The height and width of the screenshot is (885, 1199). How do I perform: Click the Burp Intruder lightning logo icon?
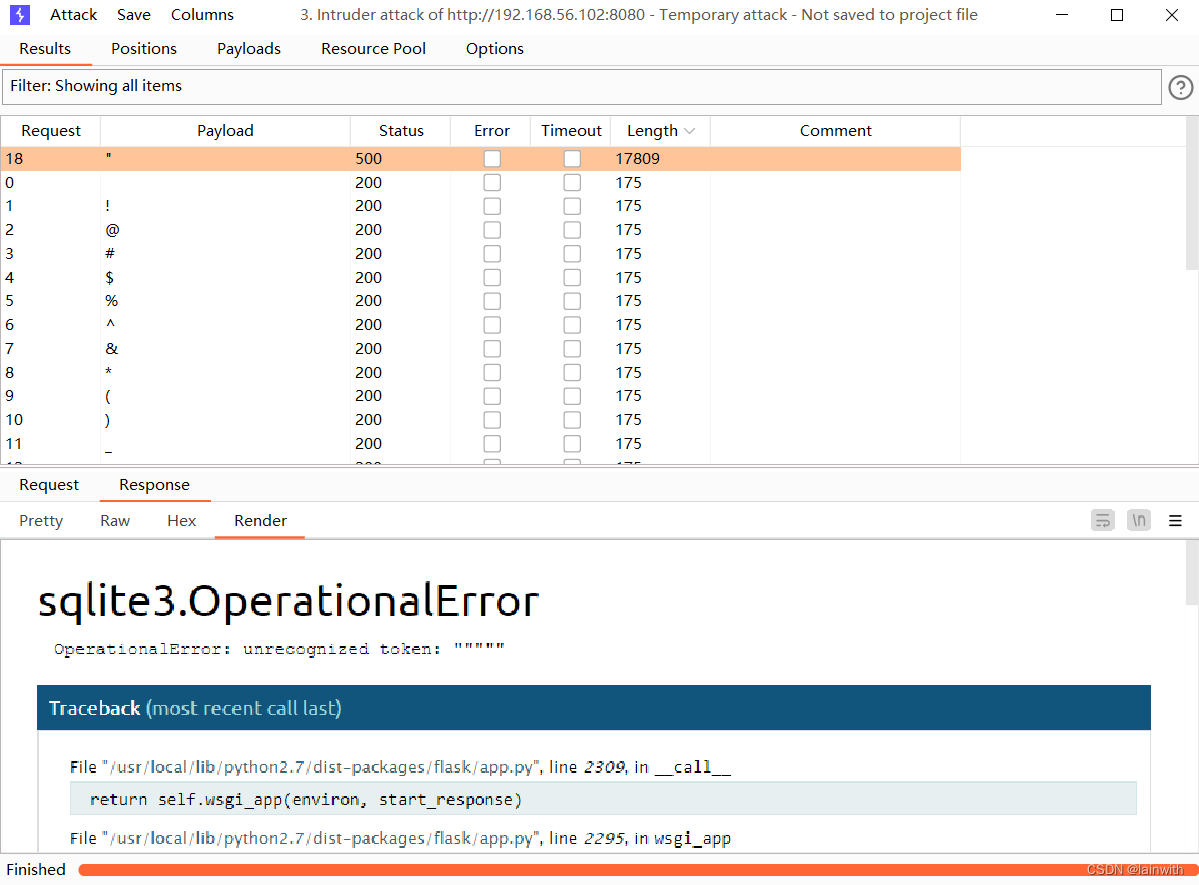pos(20,15)
